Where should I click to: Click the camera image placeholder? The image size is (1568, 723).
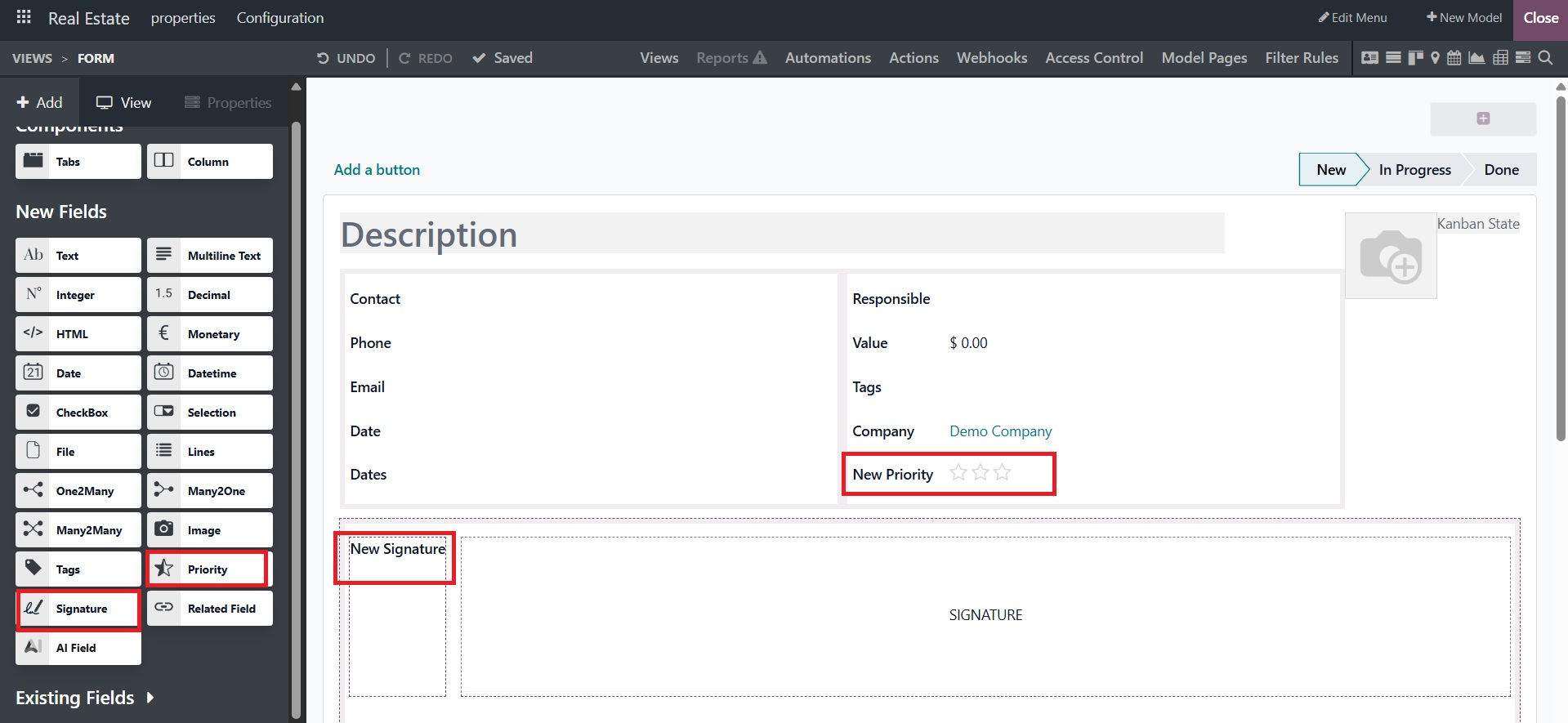tap(1390, 256)
